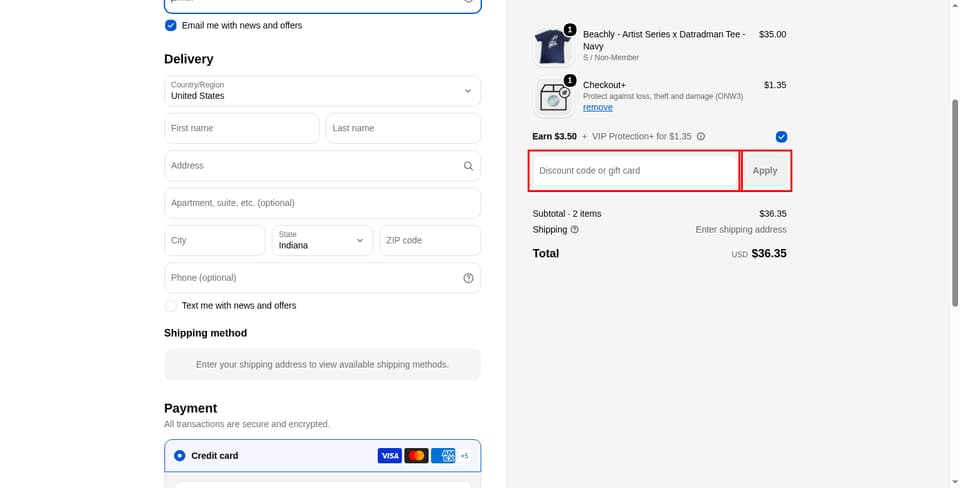Click the Payment heading
This screenshot has height=488, width=960.
tap(190, 408)
